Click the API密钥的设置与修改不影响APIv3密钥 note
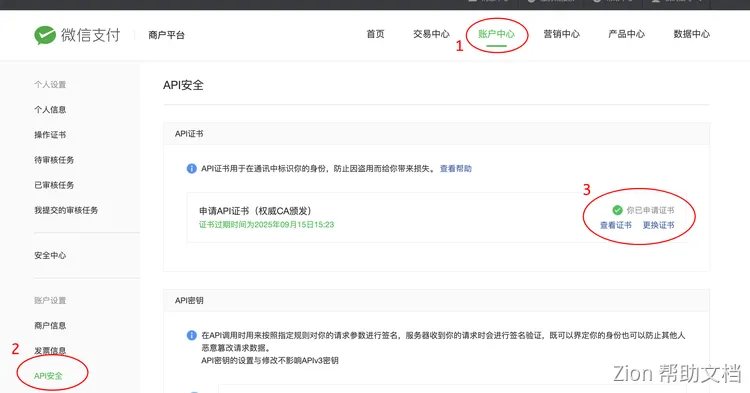750x393 pixels. pos(270,360)
